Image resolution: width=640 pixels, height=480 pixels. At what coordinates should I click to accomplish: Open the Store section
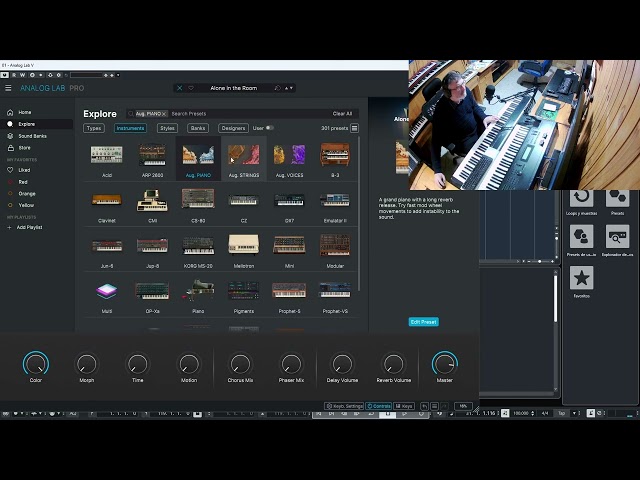pos(24,148)
